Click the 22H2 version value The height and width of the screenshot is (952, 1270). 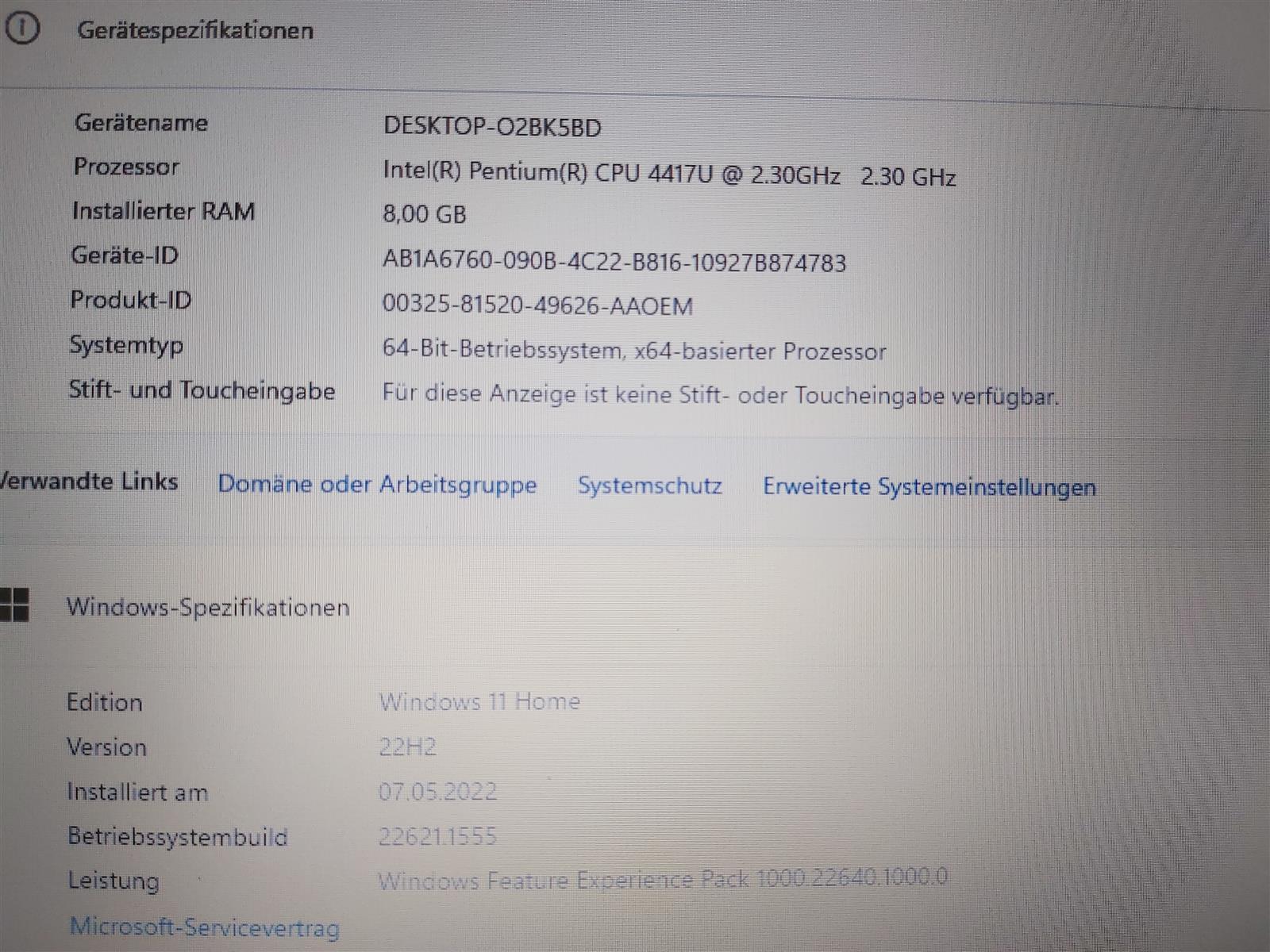pos(407,747)
